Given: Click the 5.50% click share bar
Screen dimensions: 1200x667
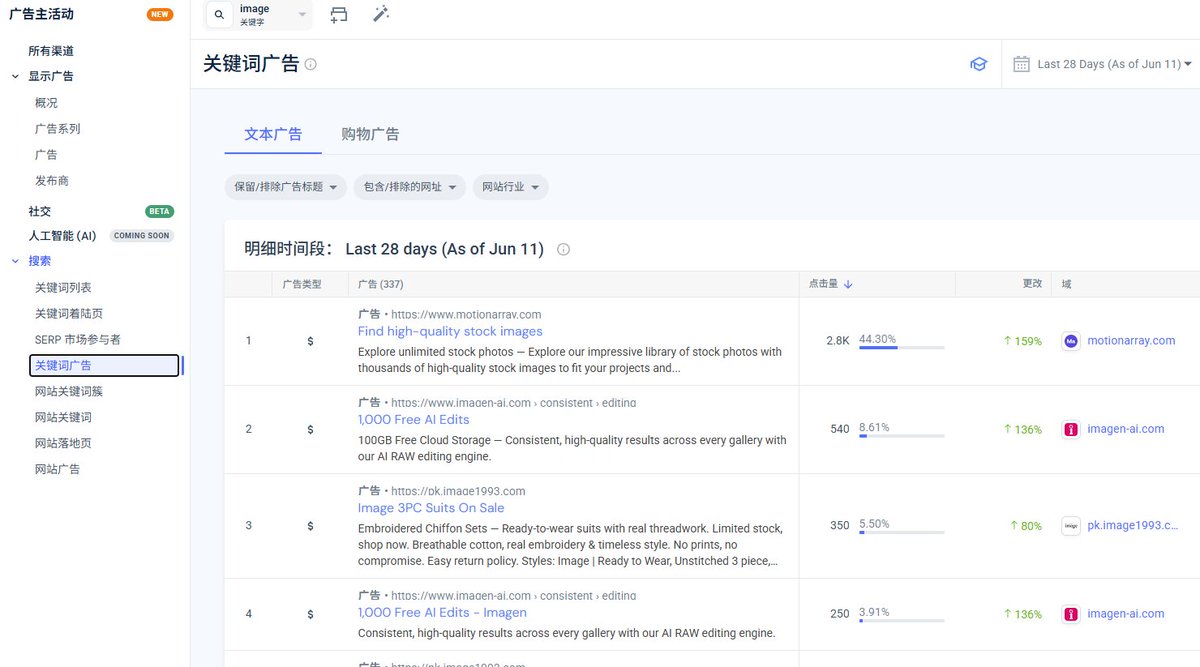Looking at the screenshot, I should coord(901,532).
